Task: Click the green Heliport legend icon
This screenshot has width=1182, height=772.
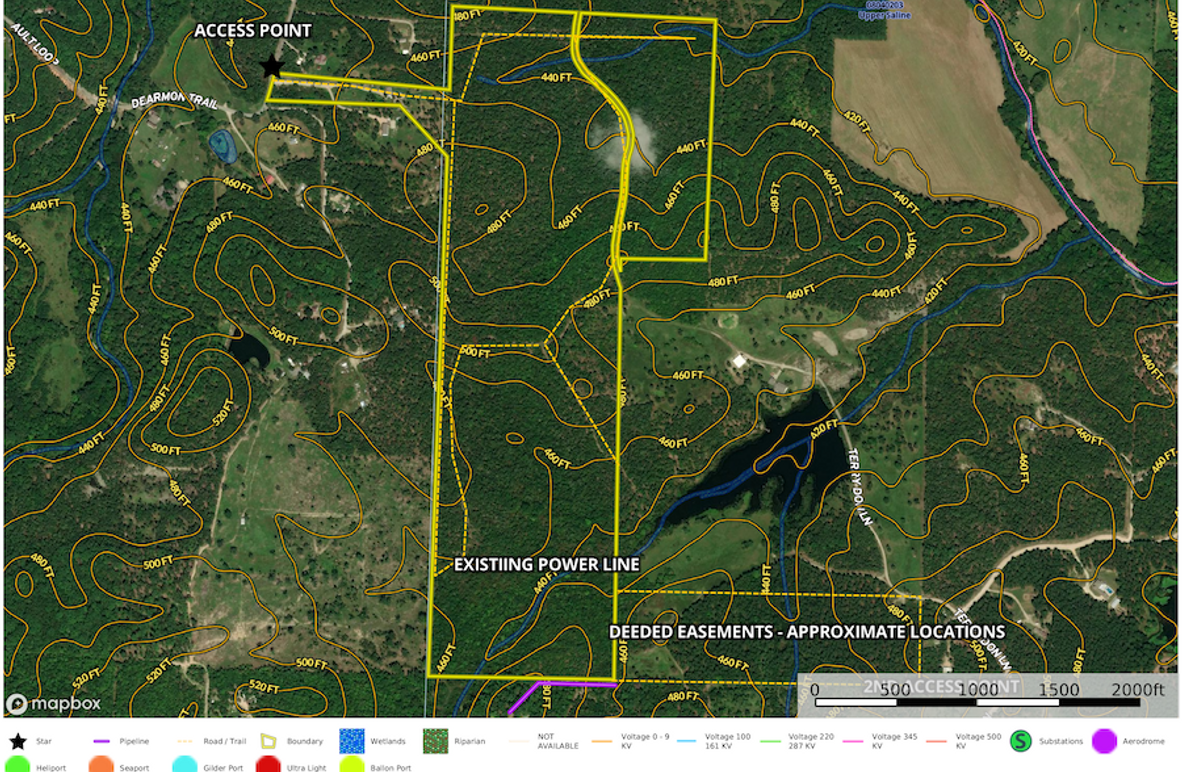Action: (17, 765)
